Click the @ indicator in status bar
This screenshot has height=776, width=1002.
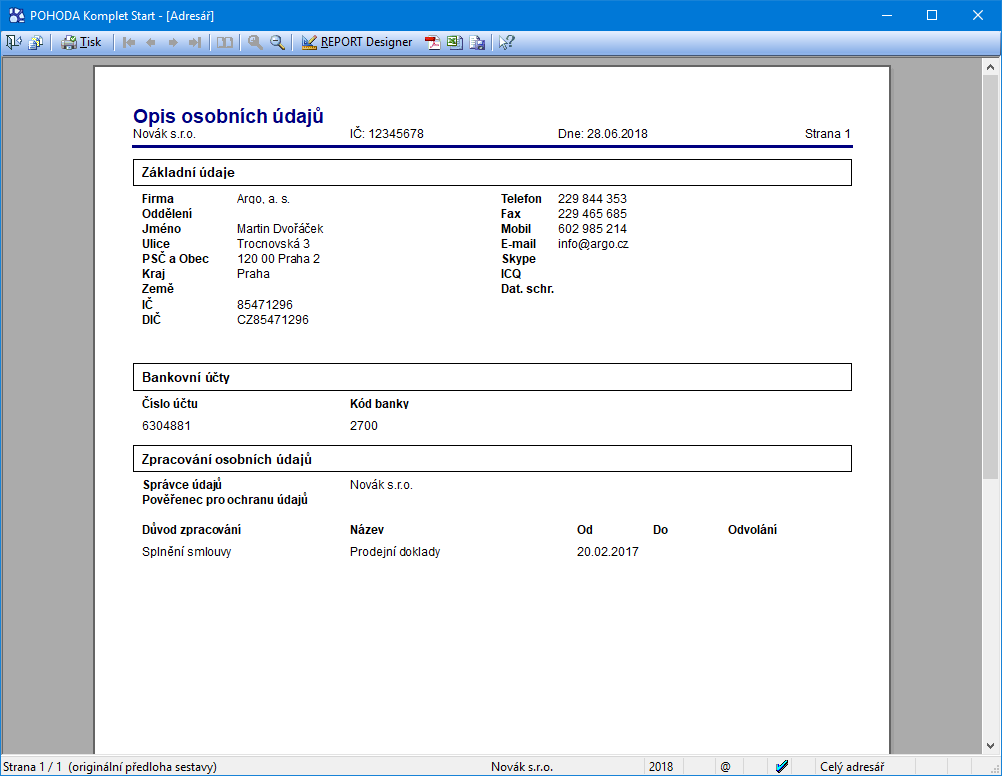coord(725,766)
